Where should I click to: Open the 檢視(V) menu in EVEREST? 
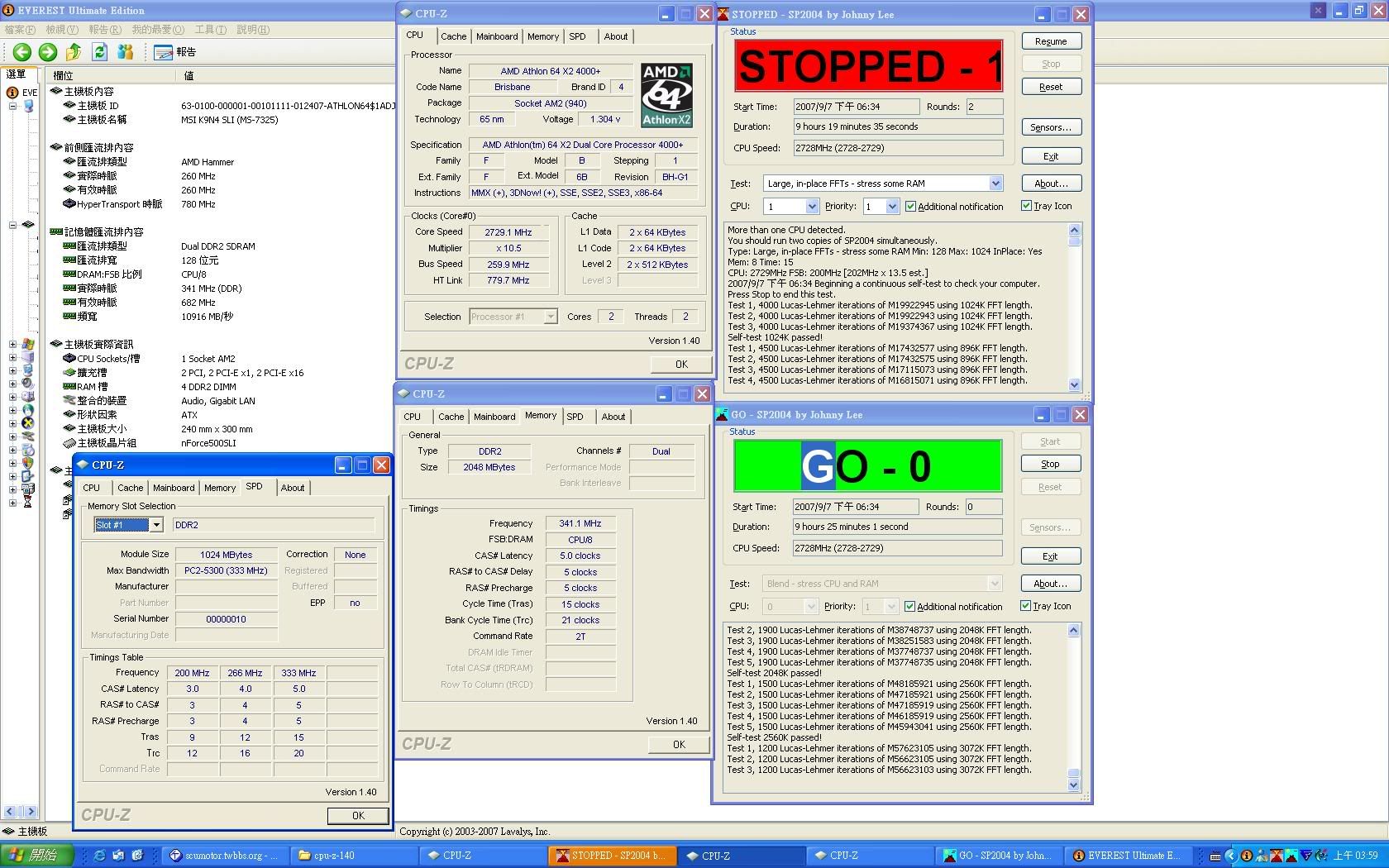[x=62, y=30]
